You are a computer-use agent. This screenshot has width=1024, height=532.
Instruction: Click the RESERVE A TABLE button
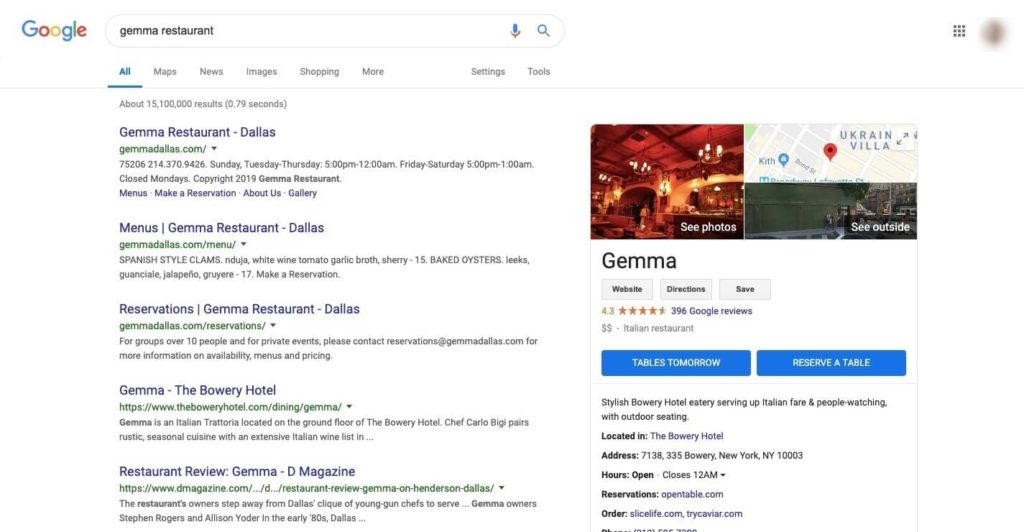click(x=831, y=363)
